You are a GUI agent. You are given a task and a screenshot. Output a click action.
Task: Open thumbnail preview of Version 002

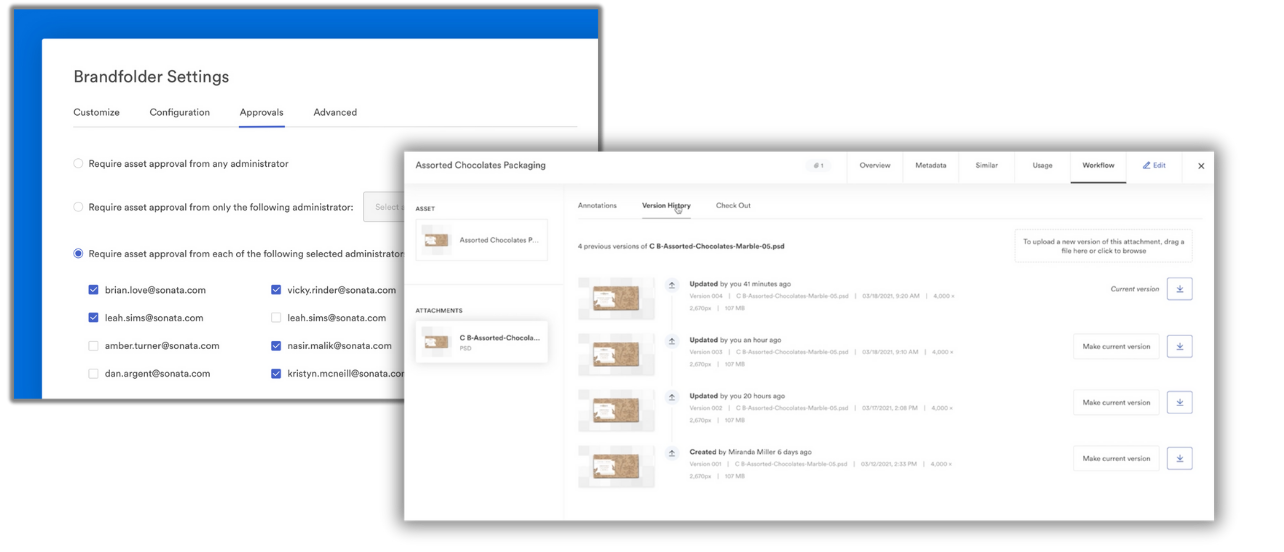[x=616, y=410]
